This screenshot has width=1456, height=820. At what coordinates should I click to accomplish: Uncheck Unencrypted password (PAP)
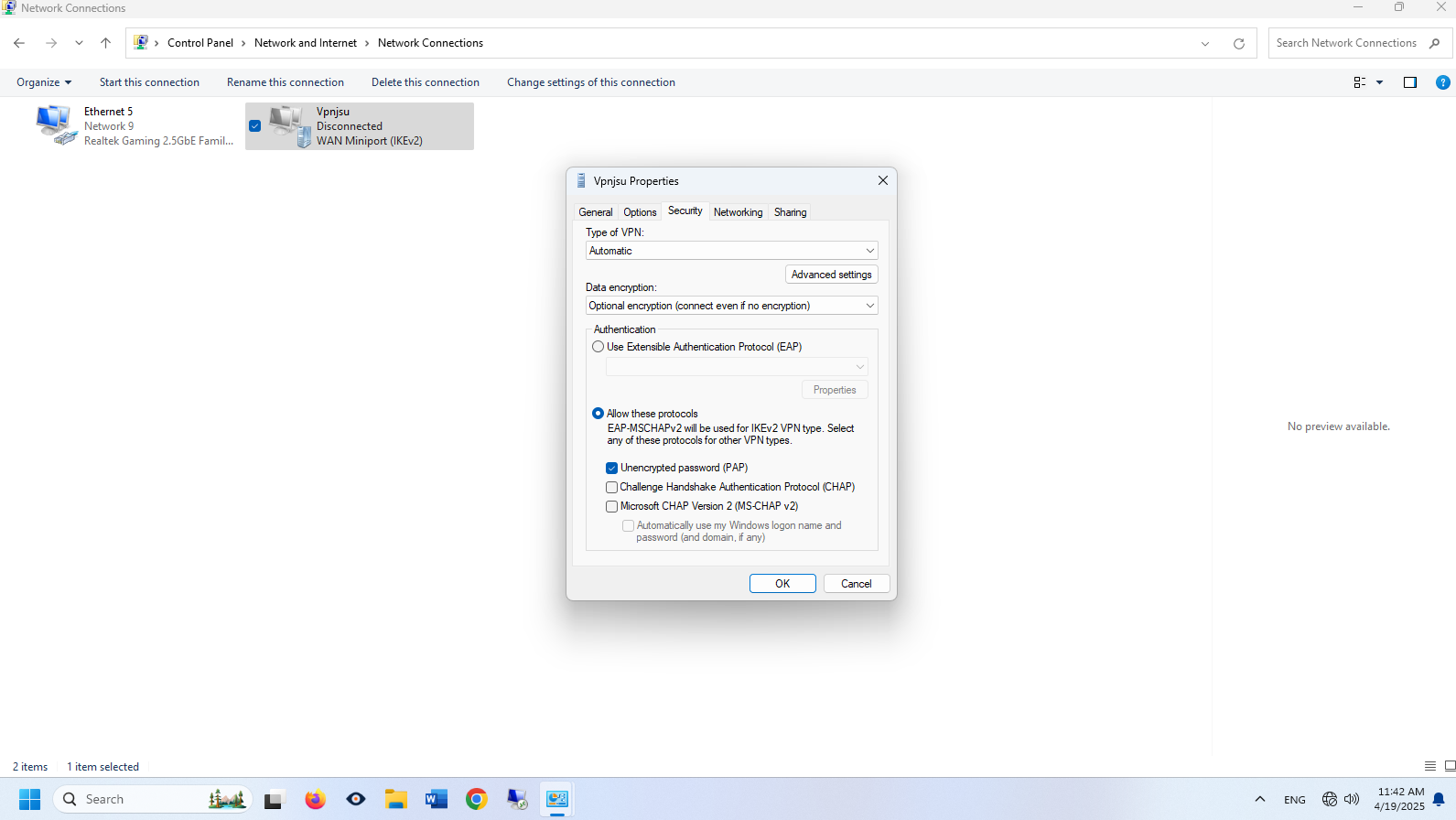click(x=611, y=469)
